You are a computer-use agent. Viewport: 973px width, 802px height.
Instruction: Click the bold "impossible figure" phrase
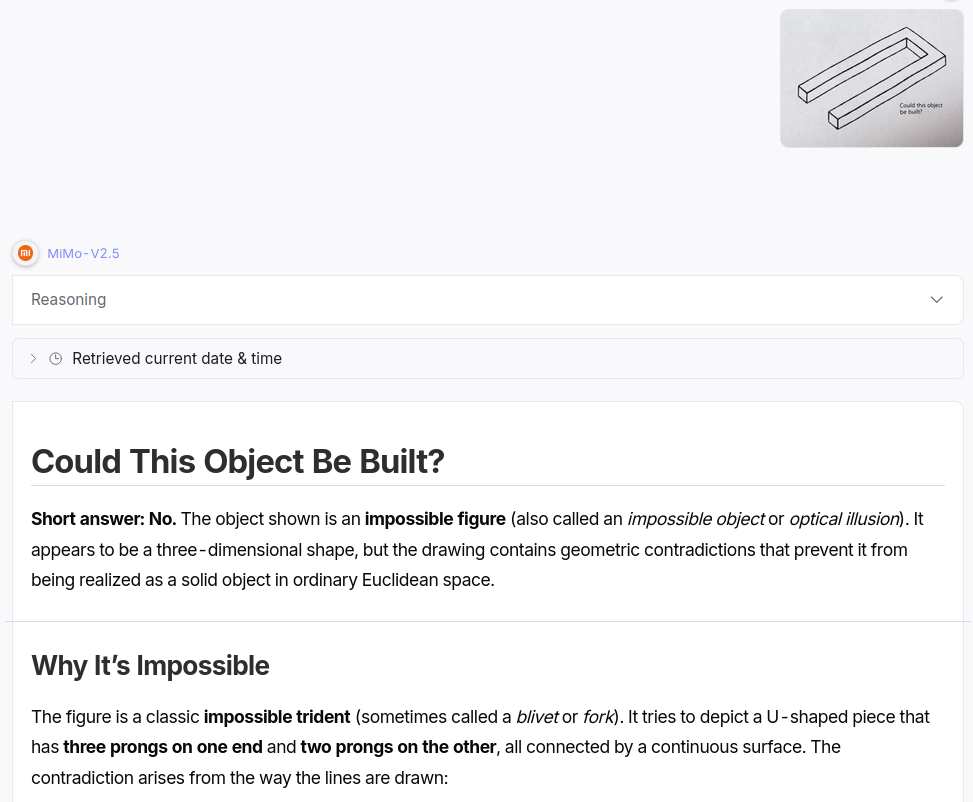click(x=435, y=519)
